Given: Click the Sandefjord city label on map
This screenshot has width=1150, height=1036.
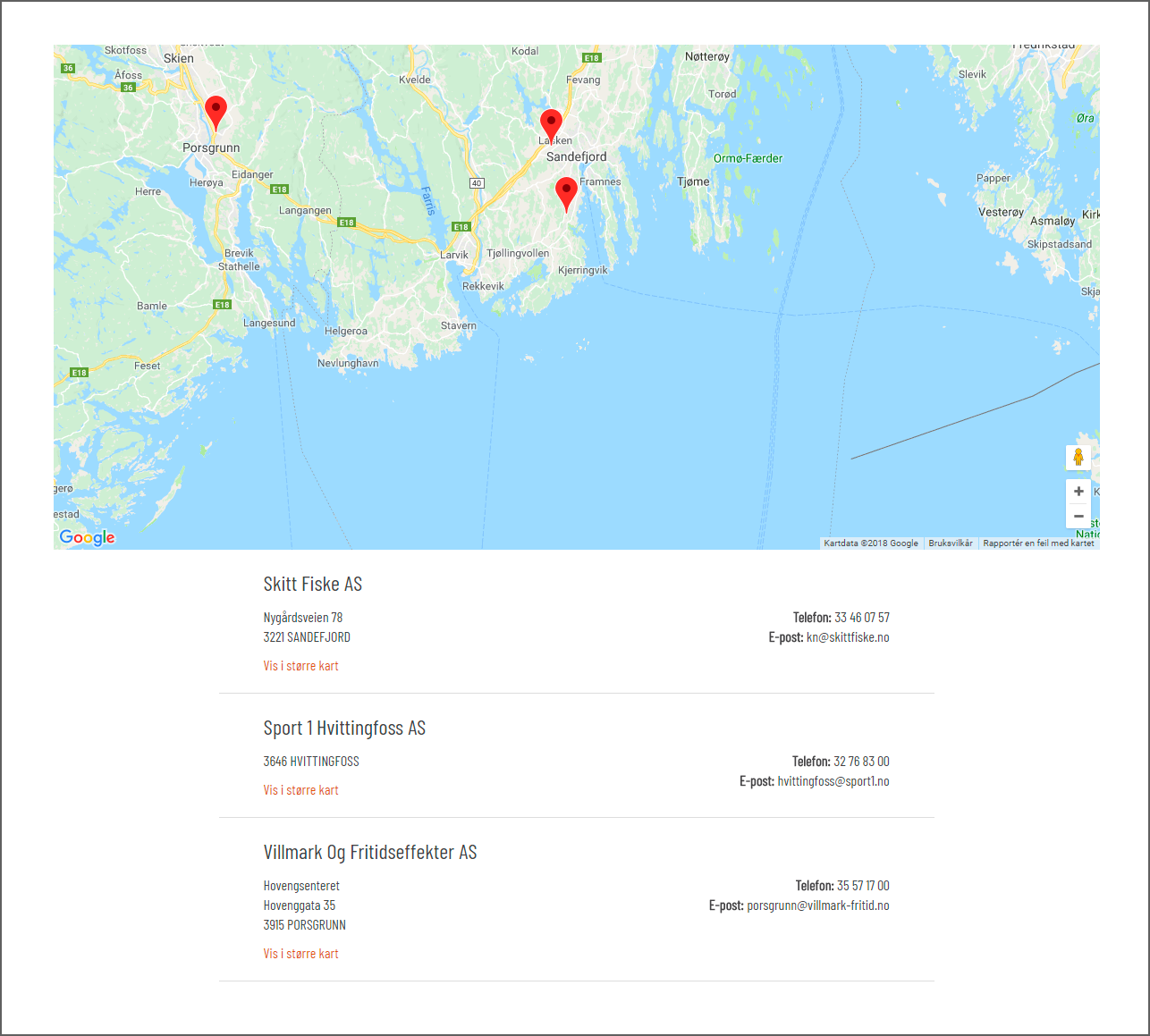Looking at the screenshot, I should pos(576,156).
